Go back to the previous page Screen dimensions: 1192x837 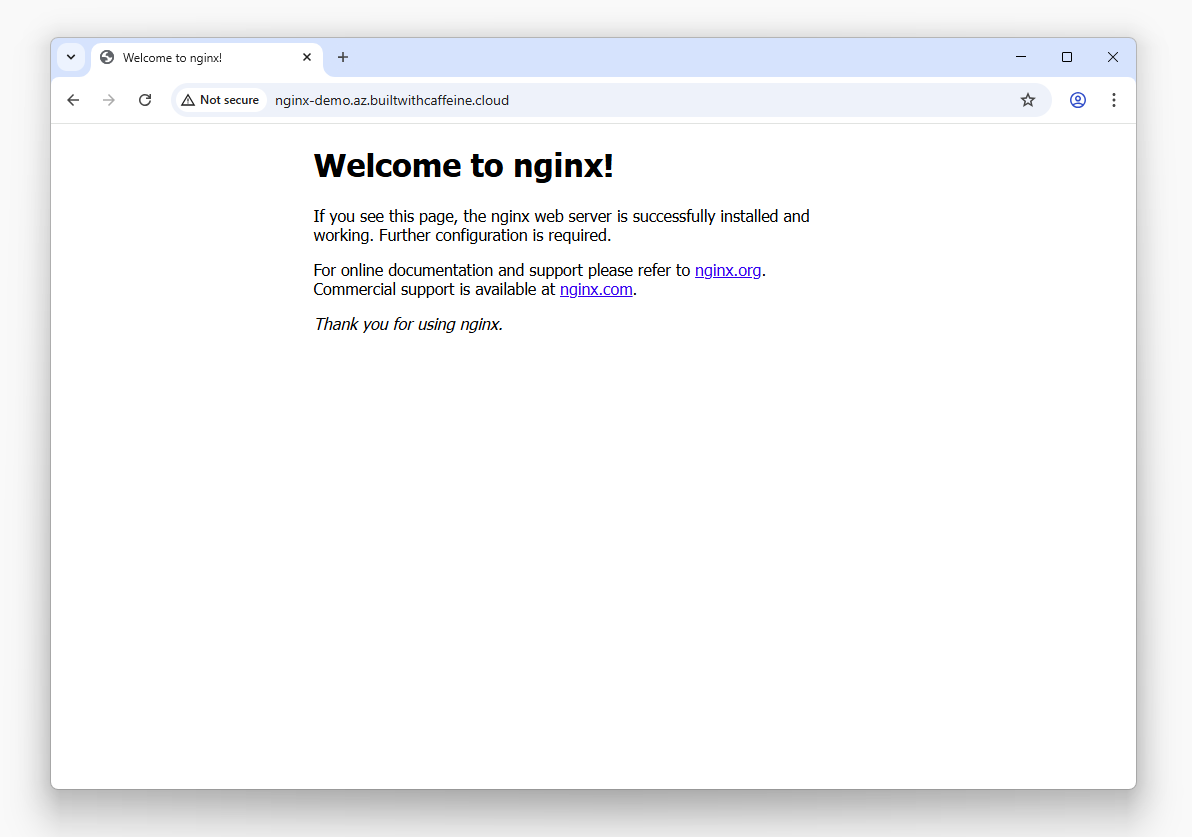pyautogui.click(x=73, y=100)
